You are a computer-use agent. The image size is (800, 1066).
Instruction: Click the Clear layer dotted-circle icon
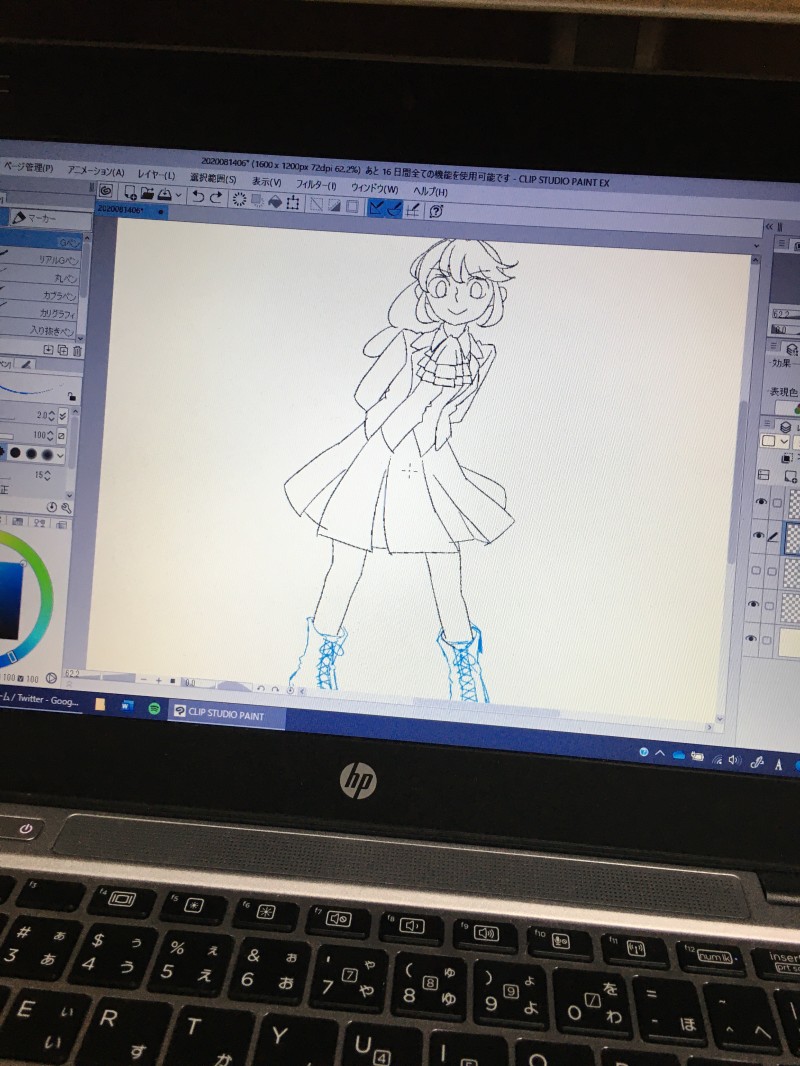click(x=239, y=199)
